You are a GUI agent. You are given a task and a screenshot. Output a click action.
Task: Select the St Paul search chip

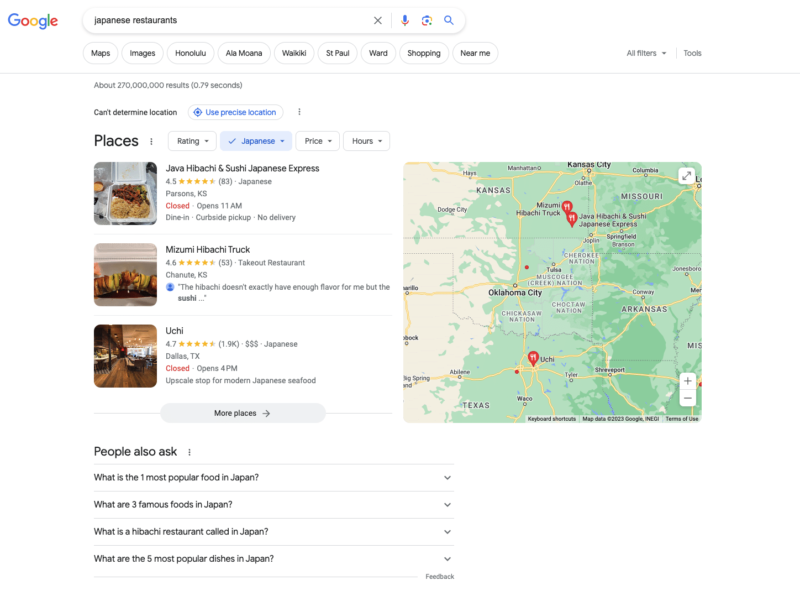click(x=338, y=53)
